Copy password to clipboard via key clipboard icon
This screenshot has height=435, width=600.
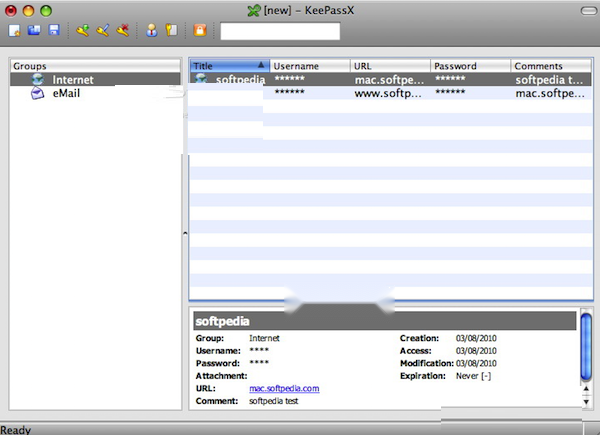pyautogui.click(x=171, y=30)
